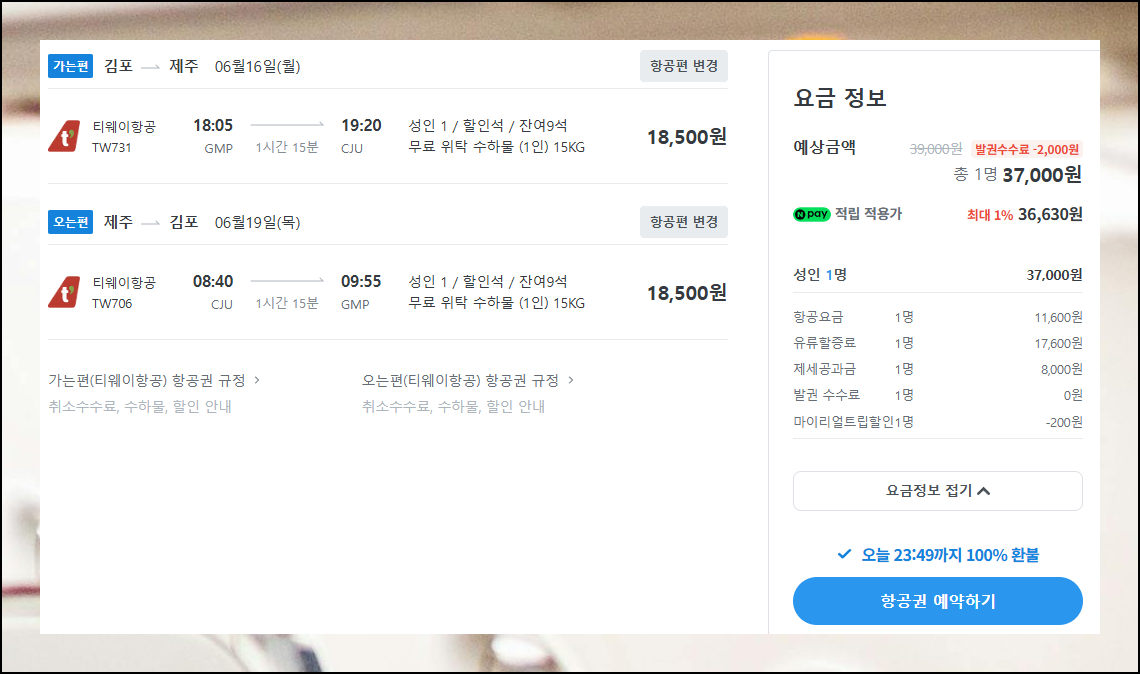Click TW731 baggage info 무료 위탁 수하물 15KG
The height and width of the screenshot is (674, 1140).
tap(497, 147)
